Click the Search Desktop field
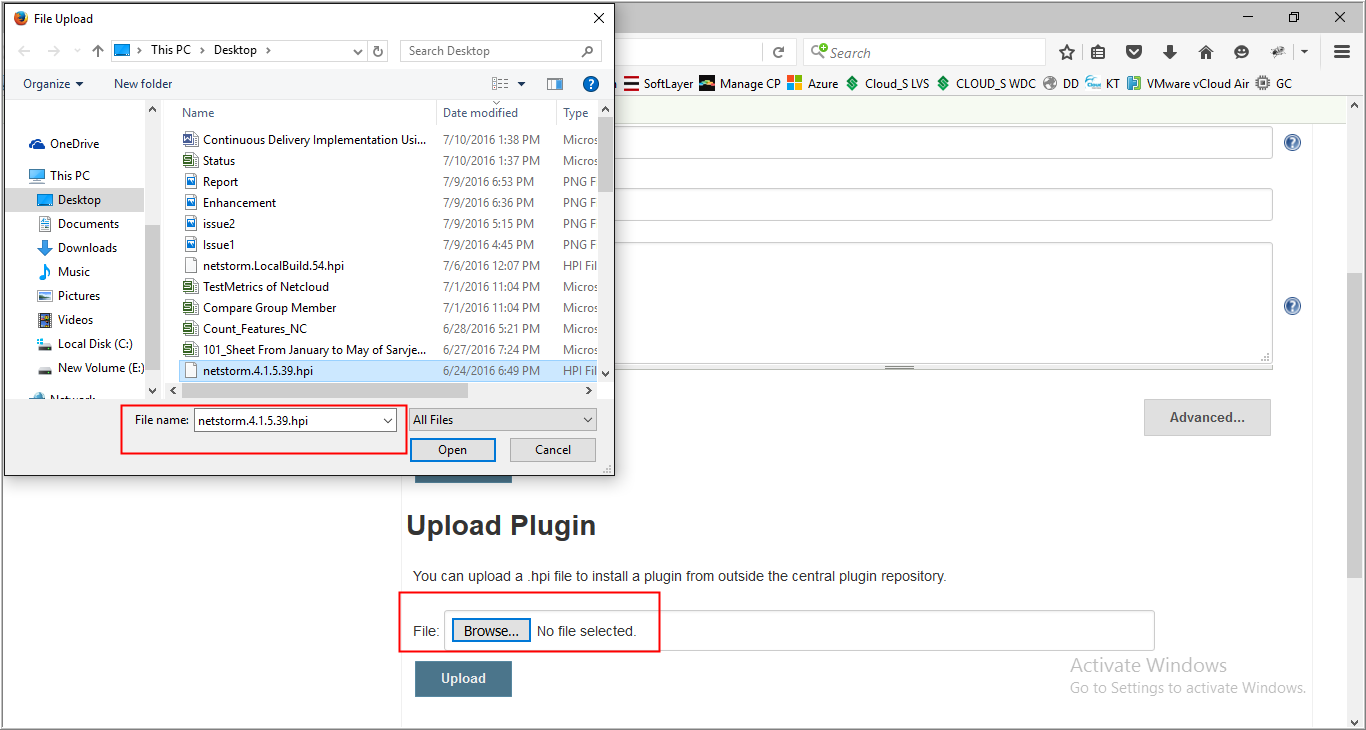The height and width of the screenshot is (730, 1366). point(490,50)
